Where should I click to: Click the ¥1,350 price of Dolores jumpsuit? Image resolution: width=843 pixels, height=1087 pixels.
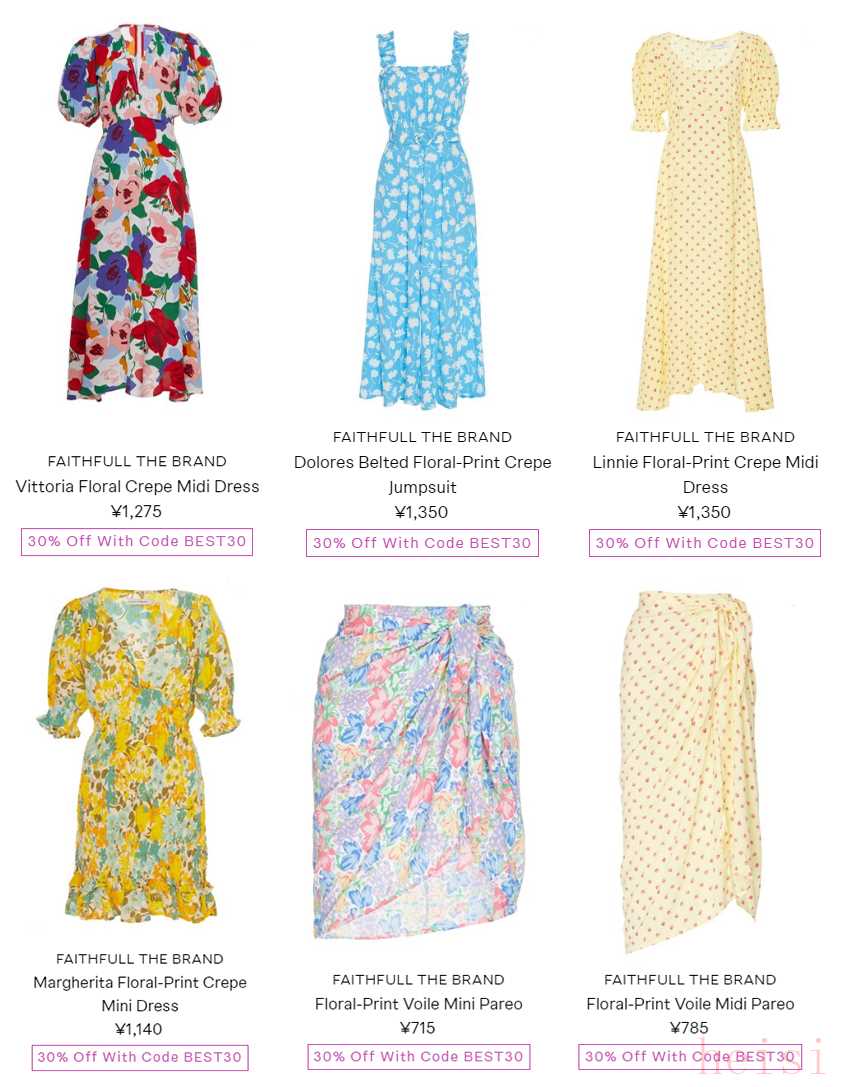coord(422,512)
